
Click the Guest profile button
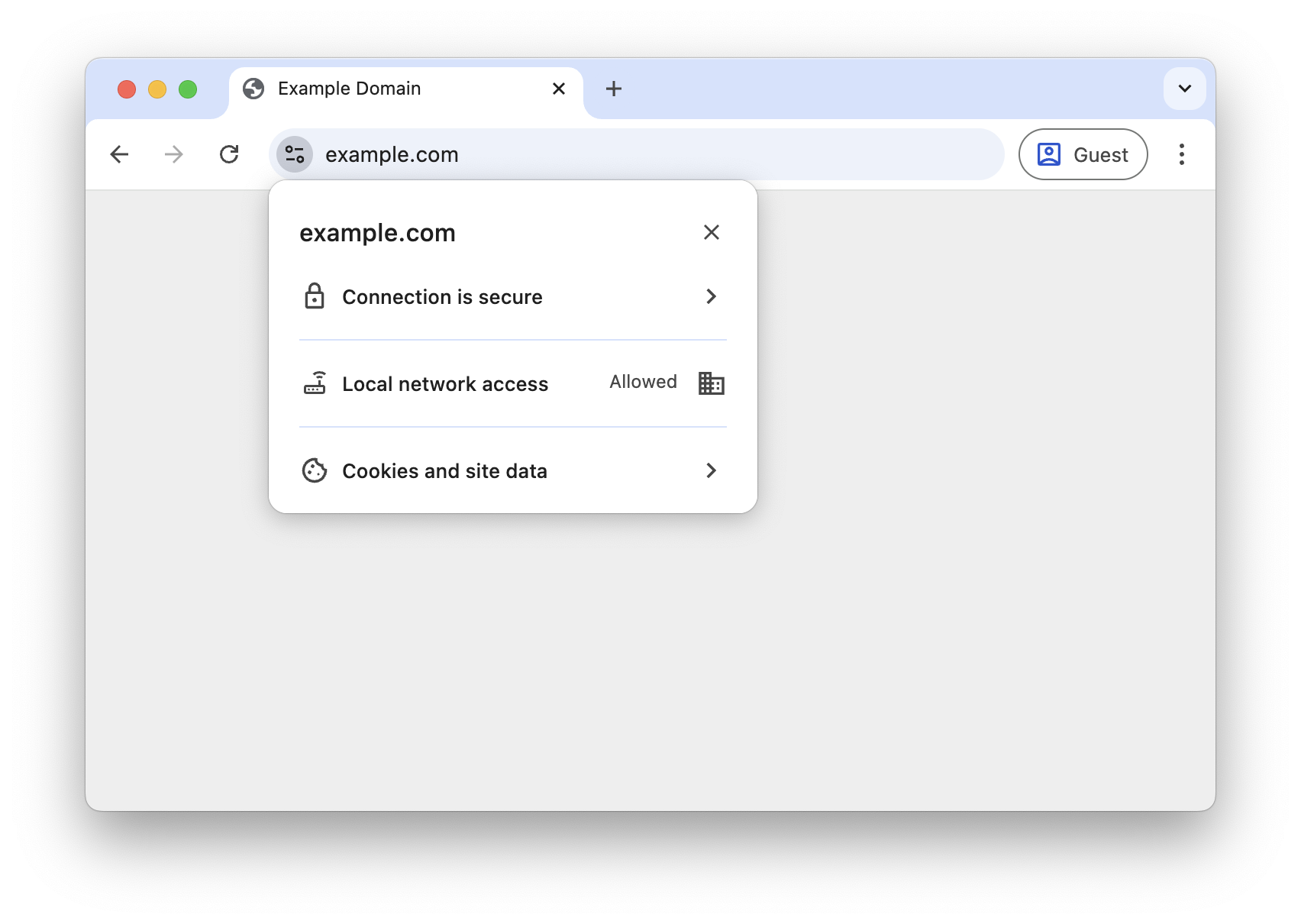tap(1083, 154)
